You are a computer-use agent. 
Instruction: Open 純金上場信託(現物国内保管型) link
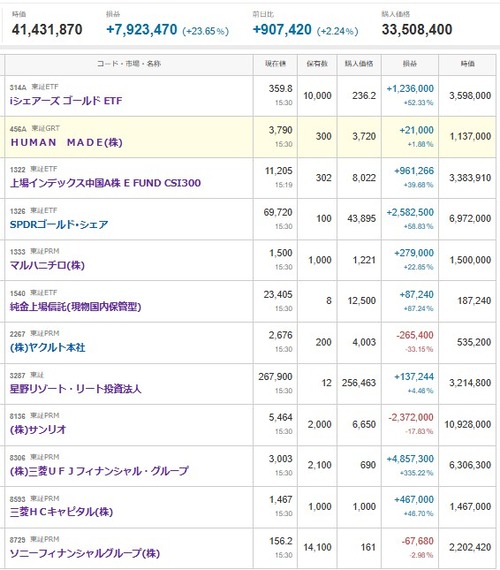pos(75,307)
